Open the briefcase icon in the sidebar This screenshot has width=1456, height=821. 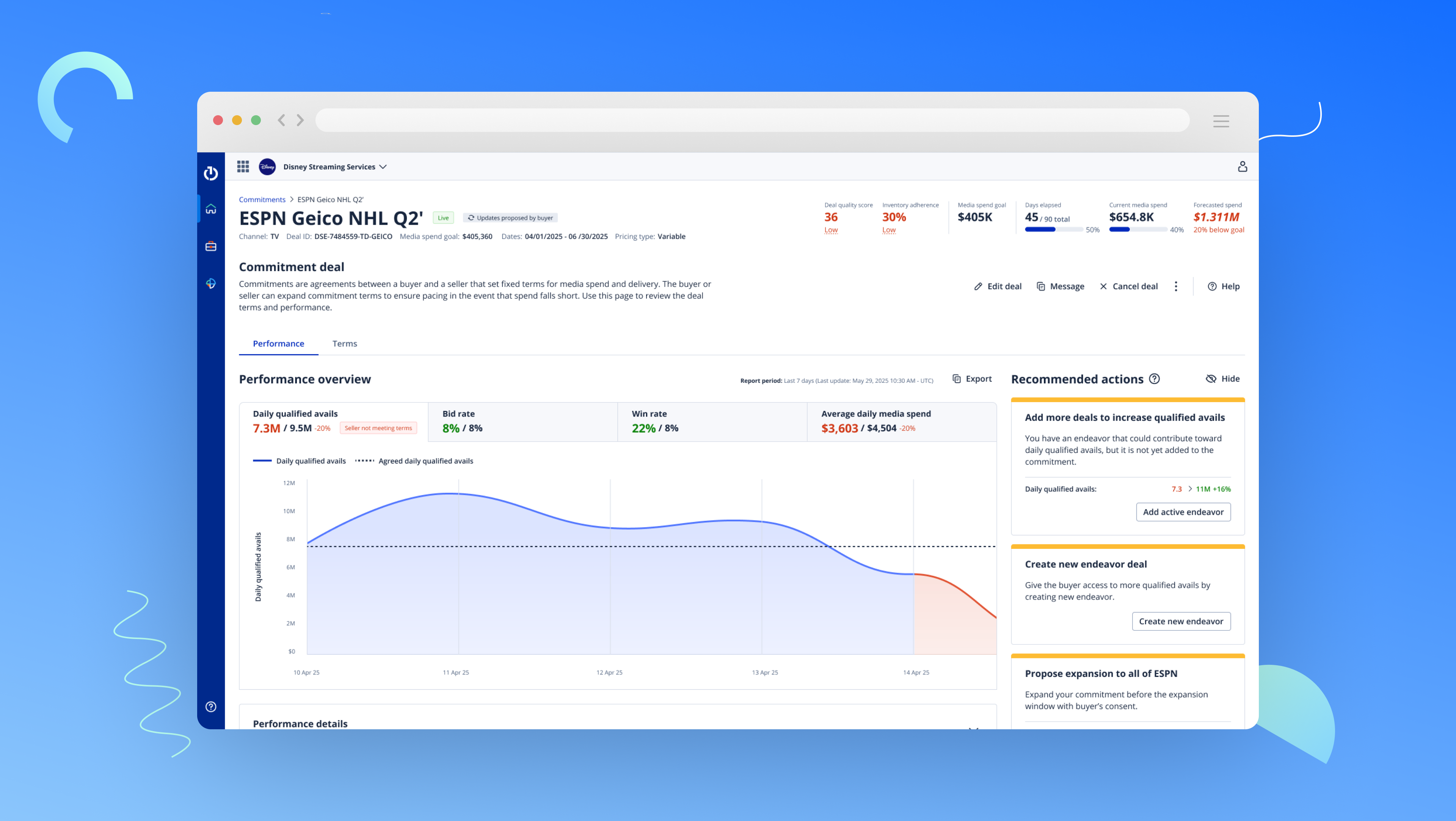(211, 246)
